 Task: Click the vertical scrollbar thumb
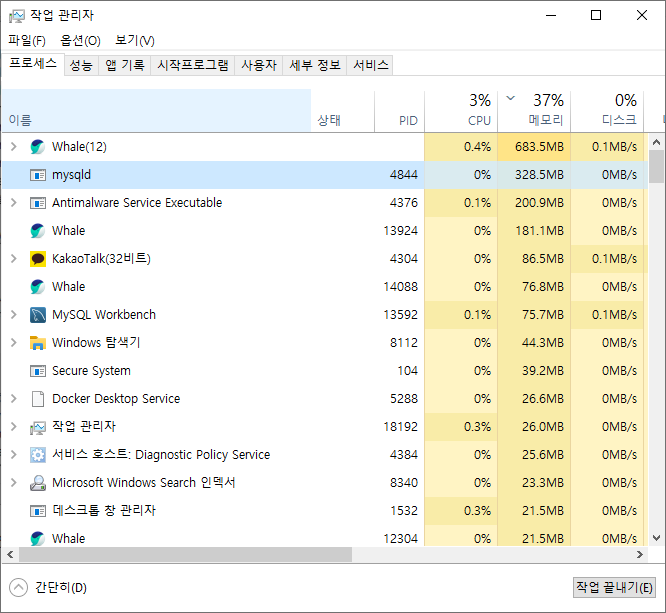click(656, 166)
